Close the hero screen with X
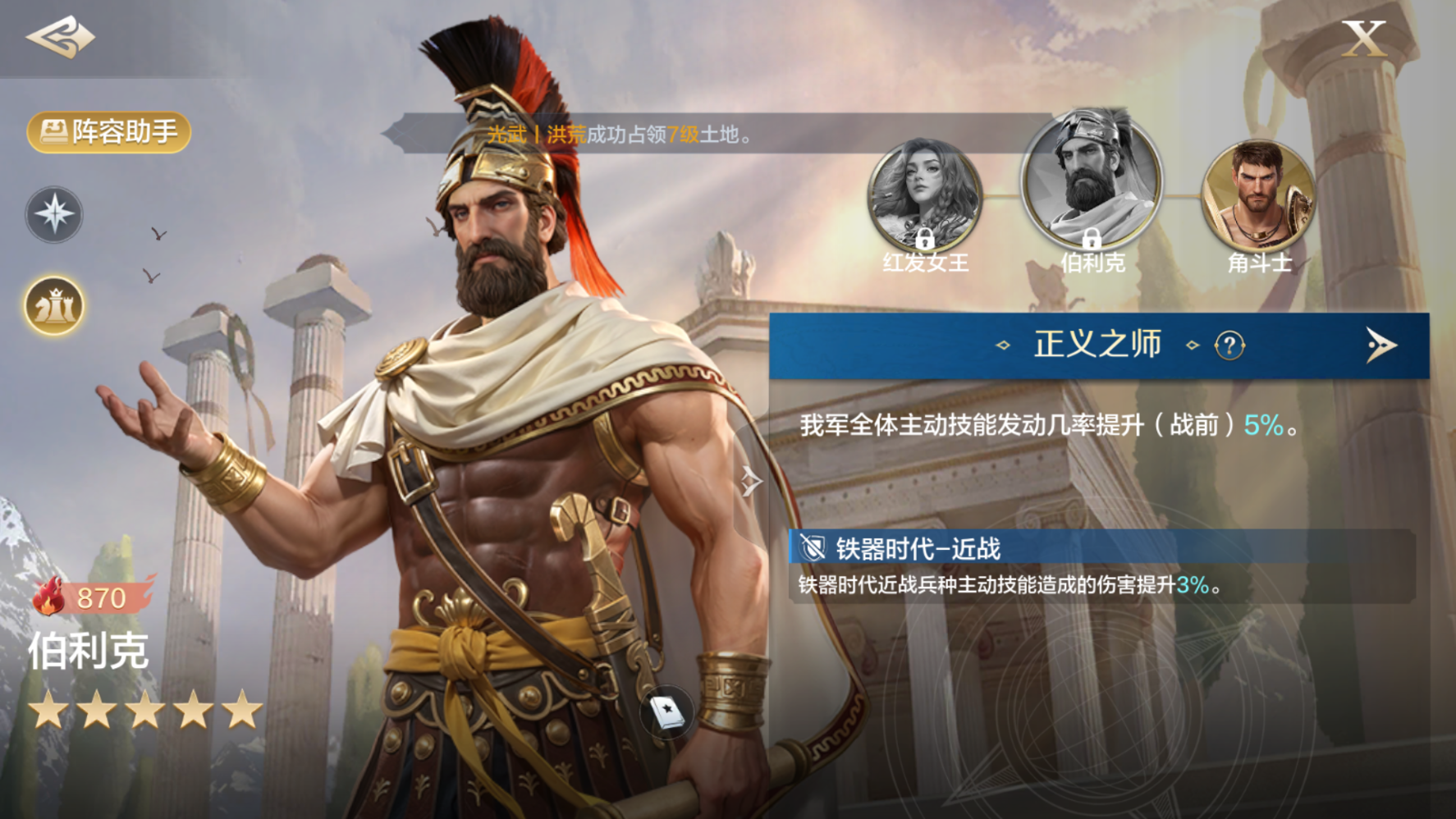1456x819 pixels. point(1363,39)
